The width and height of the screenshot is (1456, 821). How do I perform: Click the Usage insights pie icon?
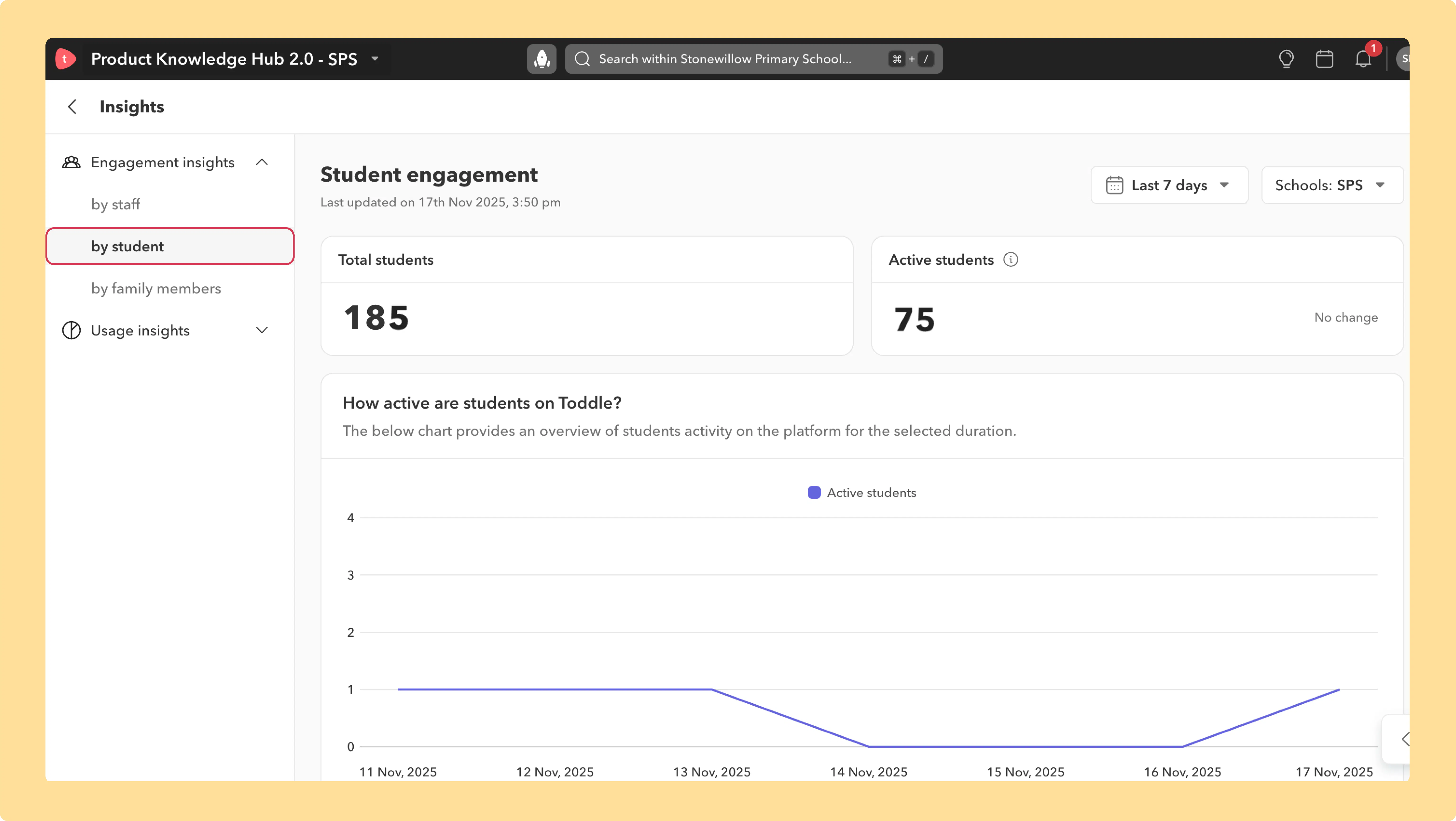[x=71, y=330]
